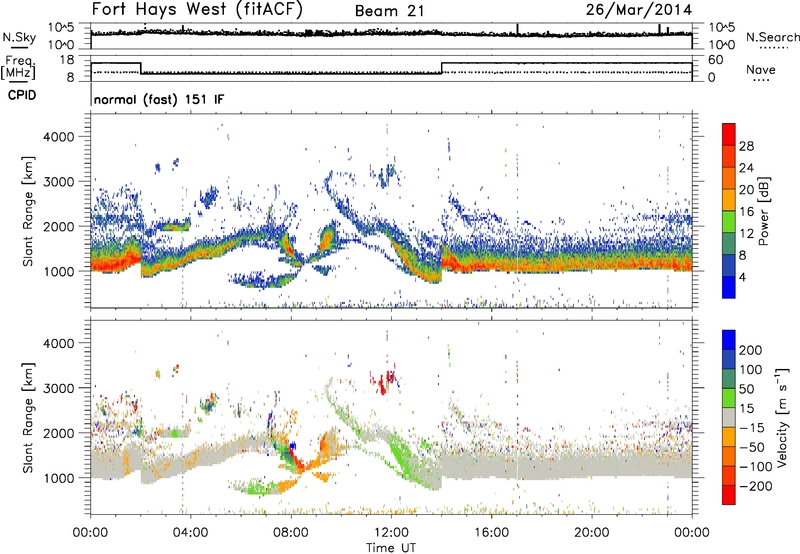Image resolution: width=800 pixels, height=554 pixels.
Task: Click the bright blue top segment of Velocity colorbar
Action: pos(729,340)
